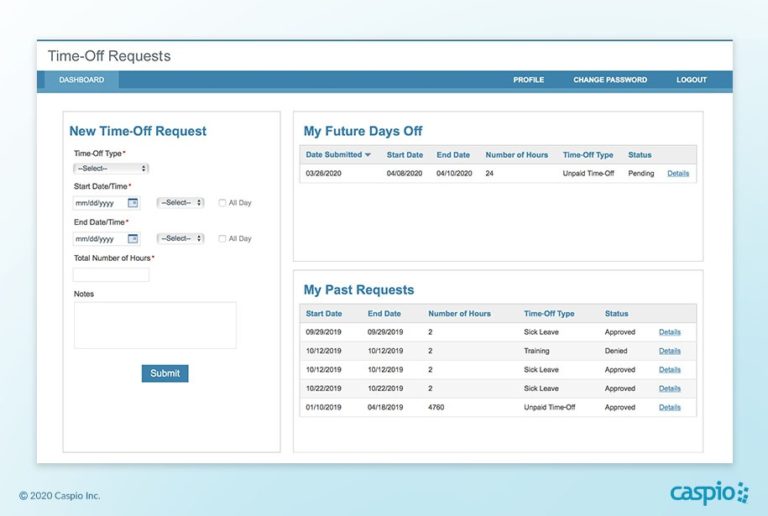Click Logout in the navigation bar

[691, 80]
